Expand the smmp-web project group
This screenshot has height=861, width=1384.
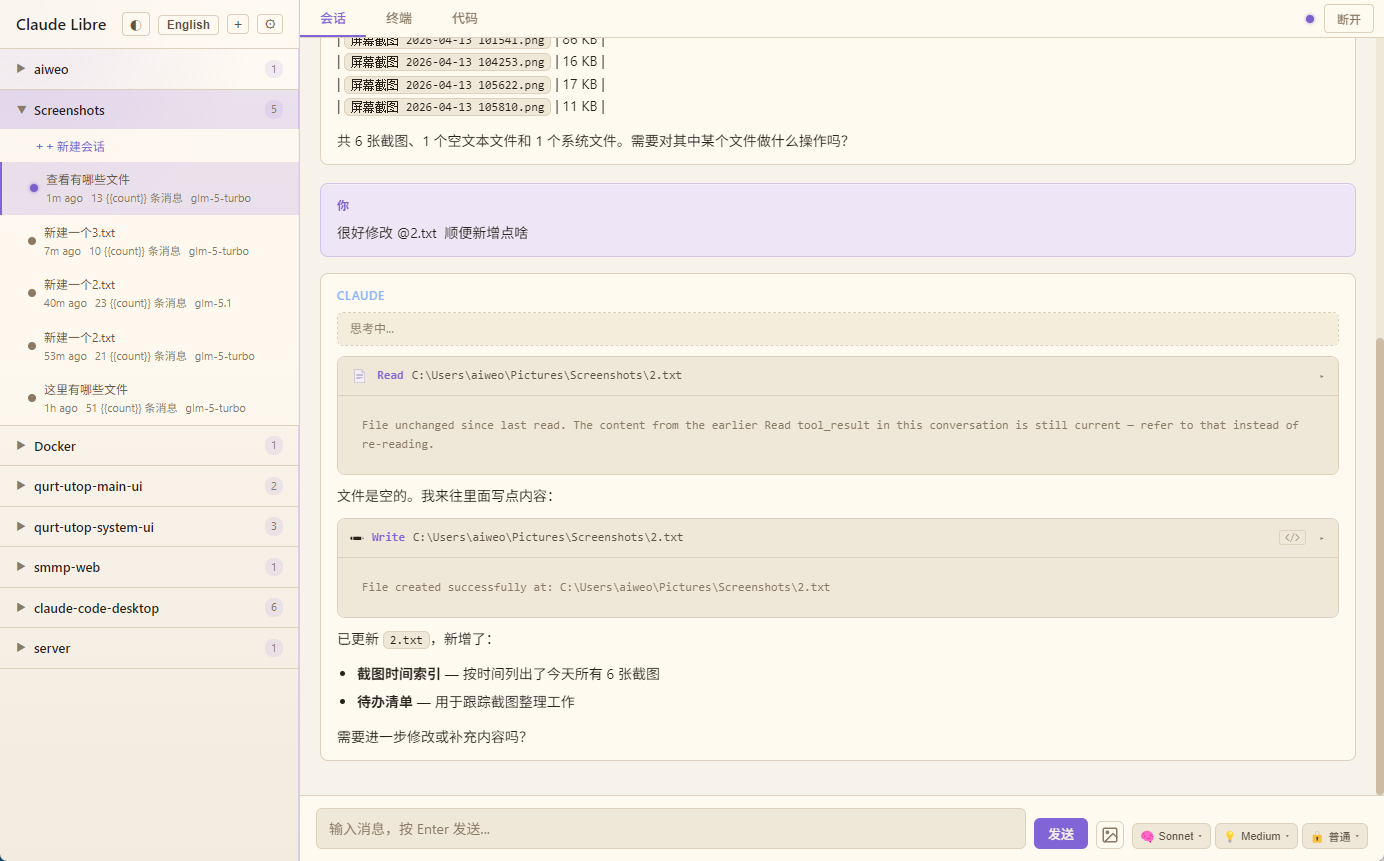(x=149, y=567)
